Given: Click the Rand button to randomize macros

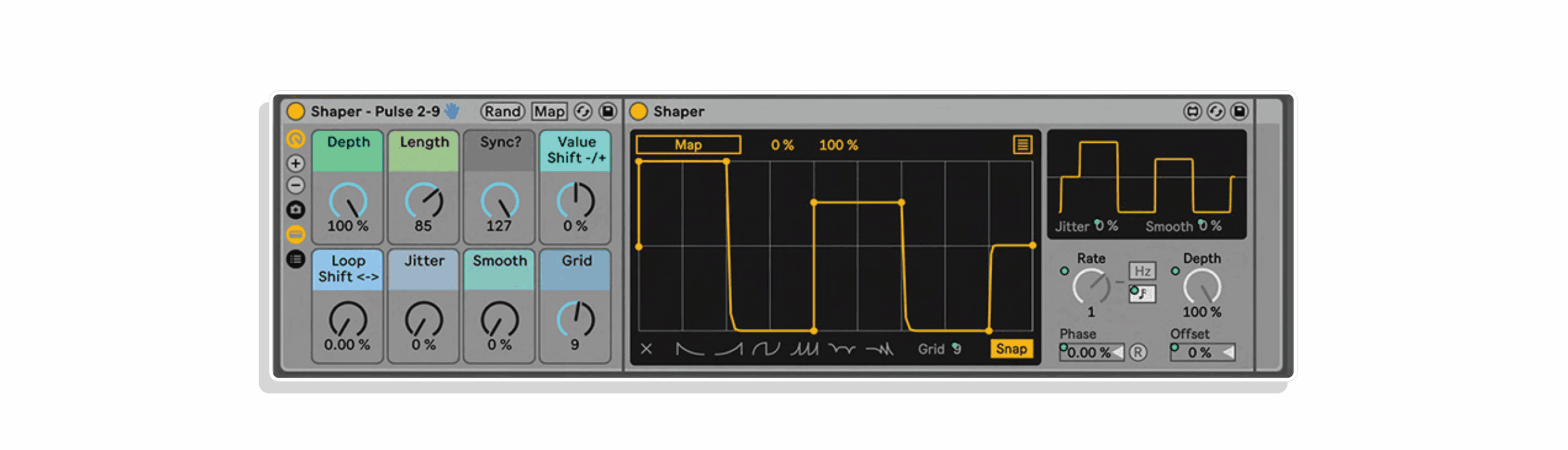Looking at the screenshot, I should (502, 111).
